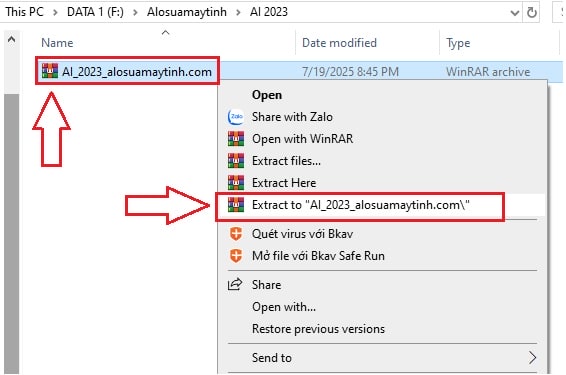The width and height of the screenshot is (566, 375).
Task: Sort by the Name column header
Action: click(x=57, y=43)
